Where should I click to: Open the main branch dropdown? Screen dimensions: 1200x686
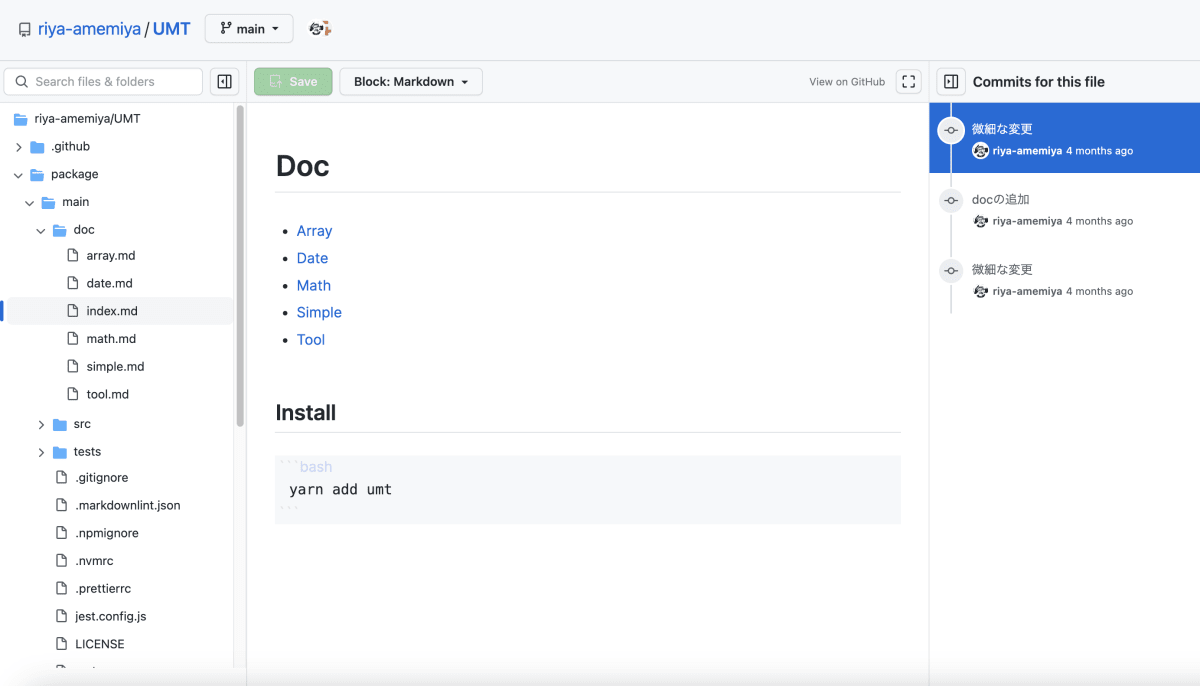pos(249,29)
